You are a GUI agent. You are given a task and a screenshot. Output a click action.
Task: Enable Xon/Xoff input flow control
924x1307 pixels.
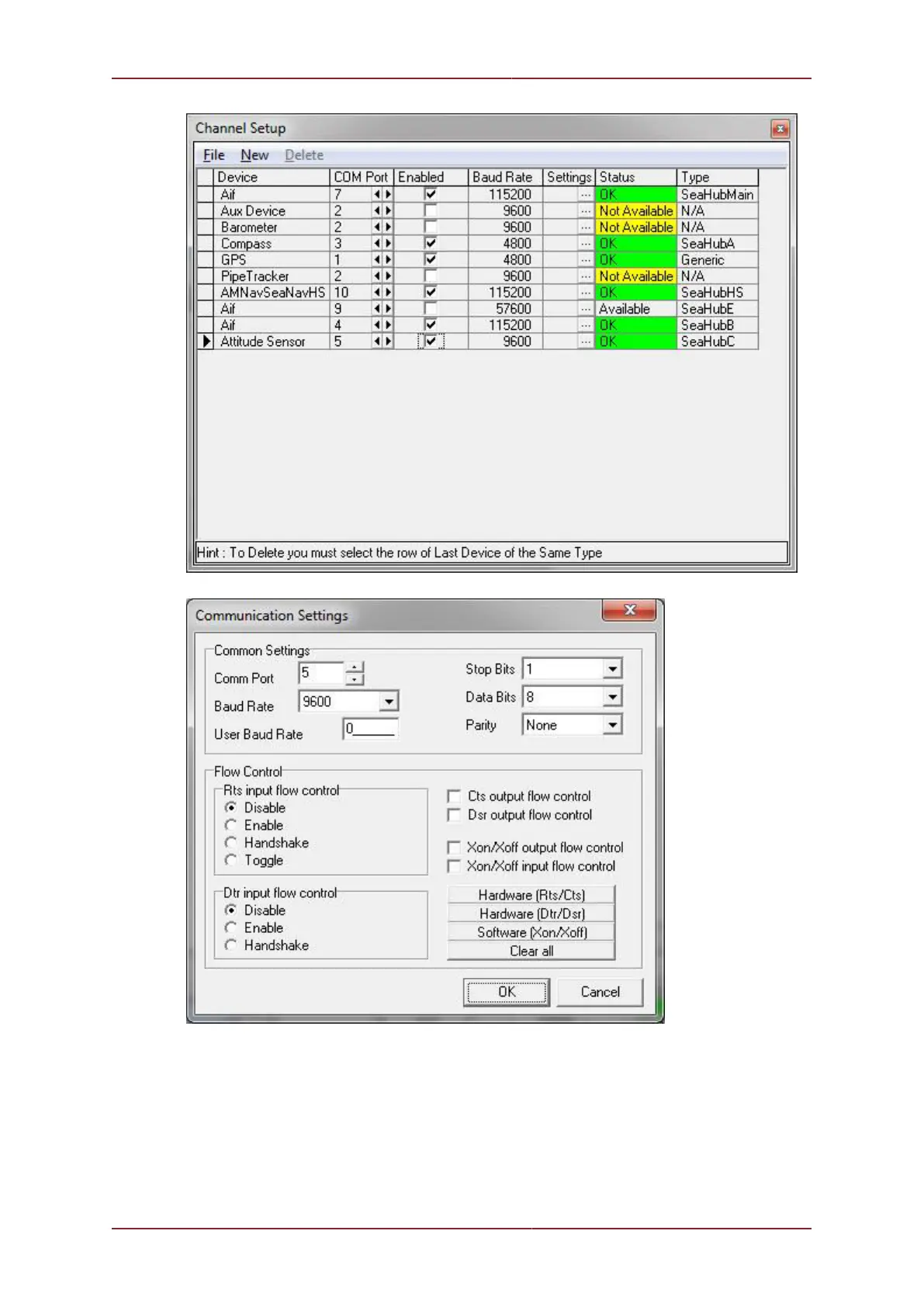454,866
